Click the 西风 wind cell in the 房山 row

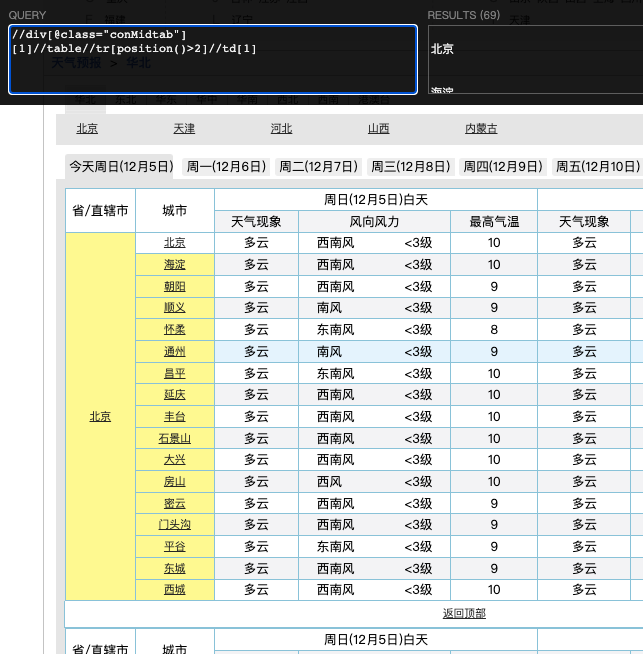point(329,482)
